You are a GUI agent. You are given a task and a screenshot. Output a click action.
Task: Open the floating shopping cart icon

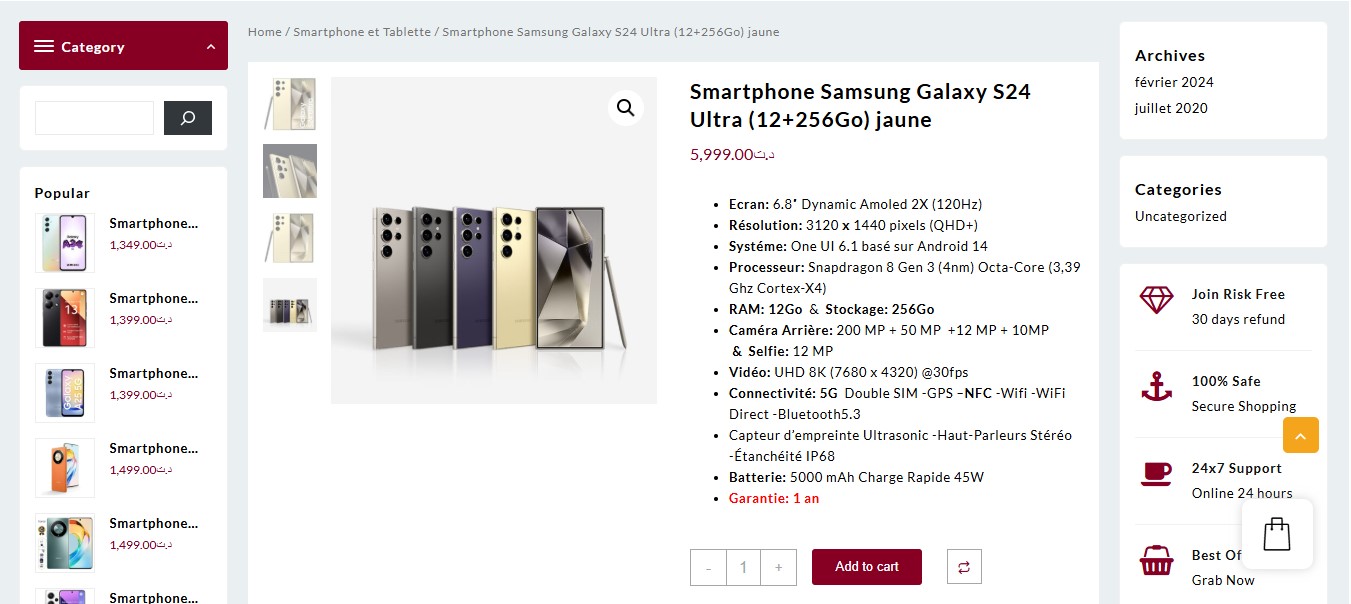[1277, 533]
